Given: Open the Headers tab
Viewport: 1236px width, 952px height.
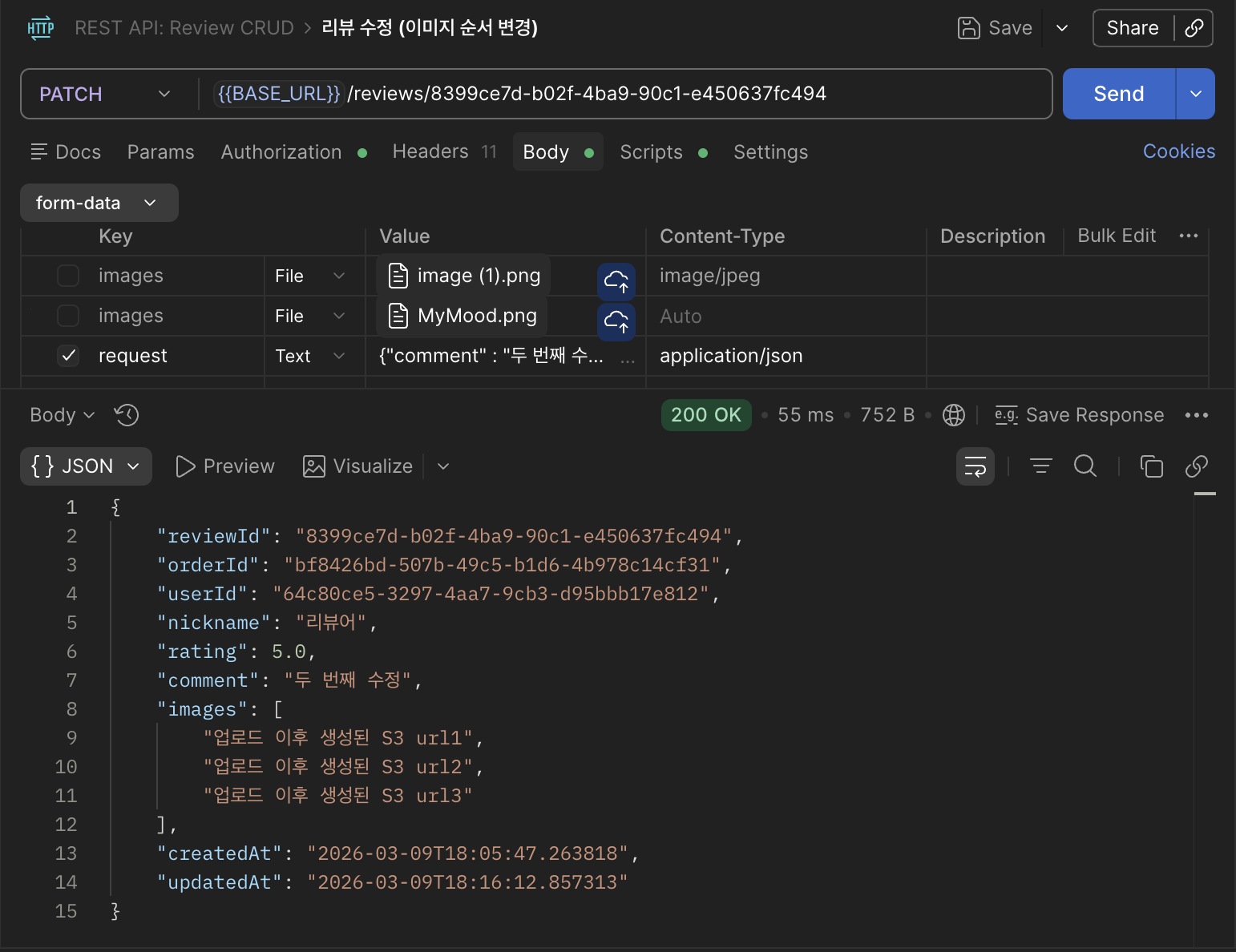Looking at the screenshot, I should [x=445, y=151].
